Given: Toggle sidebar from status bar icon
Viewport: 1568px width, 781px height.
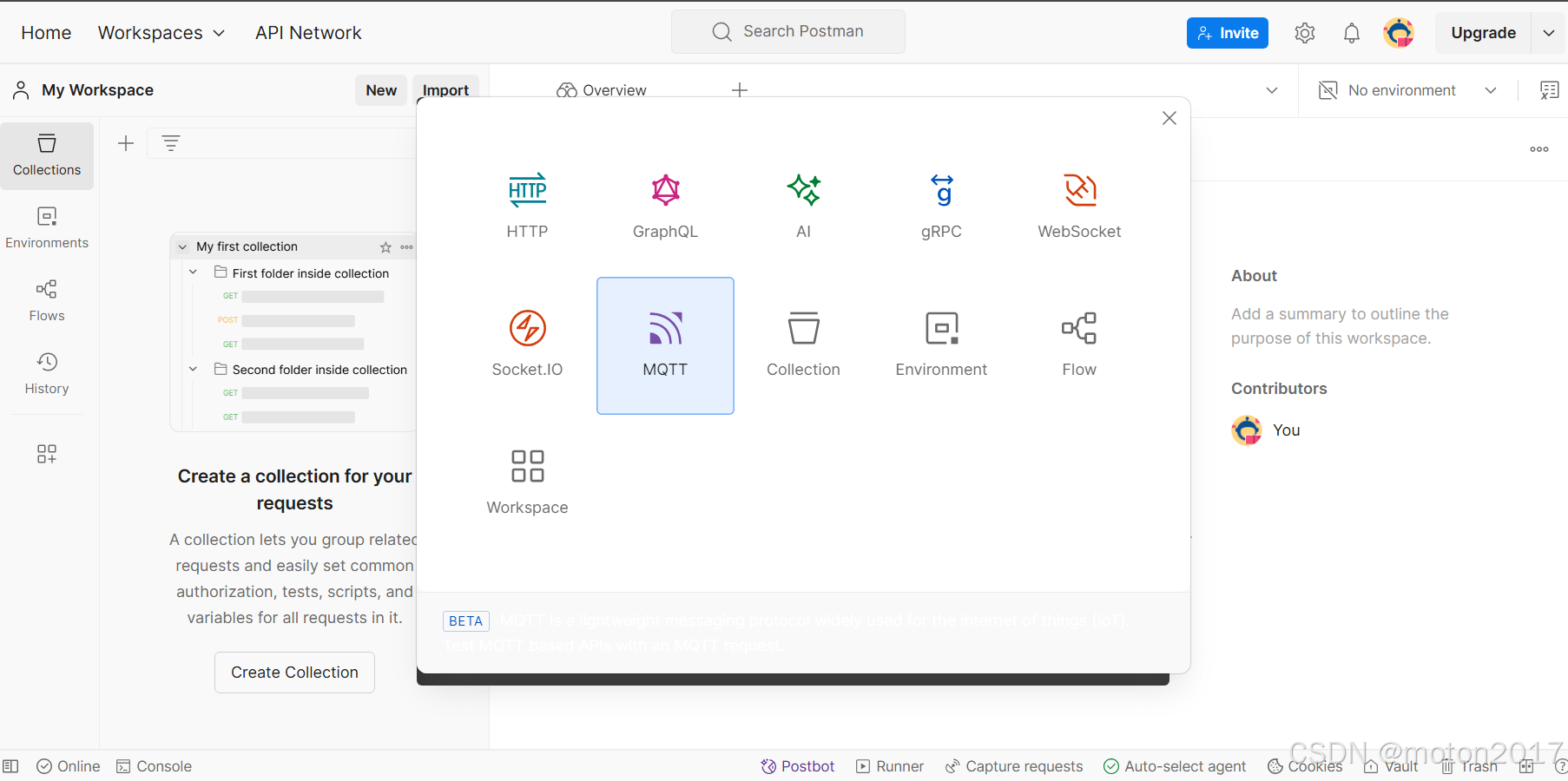Looking at the screenshot, I should pos(10,766).
